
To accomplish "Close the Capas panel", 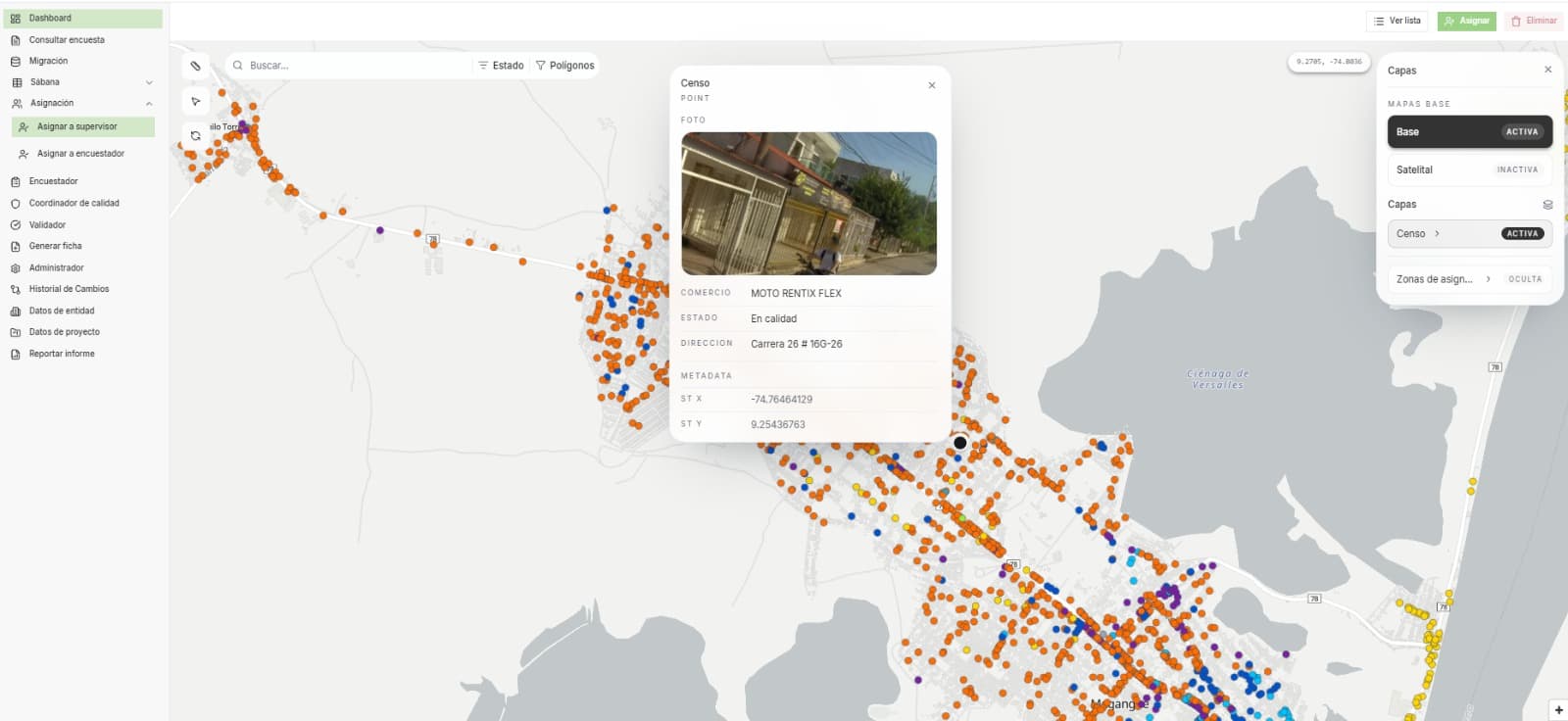I will click(1548, 70).
